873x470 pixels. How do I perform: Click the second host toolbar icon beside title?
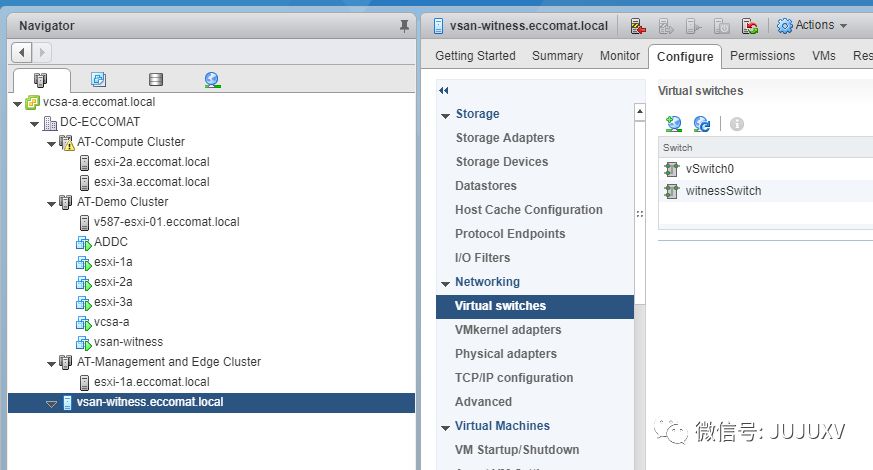click(666, 26)
